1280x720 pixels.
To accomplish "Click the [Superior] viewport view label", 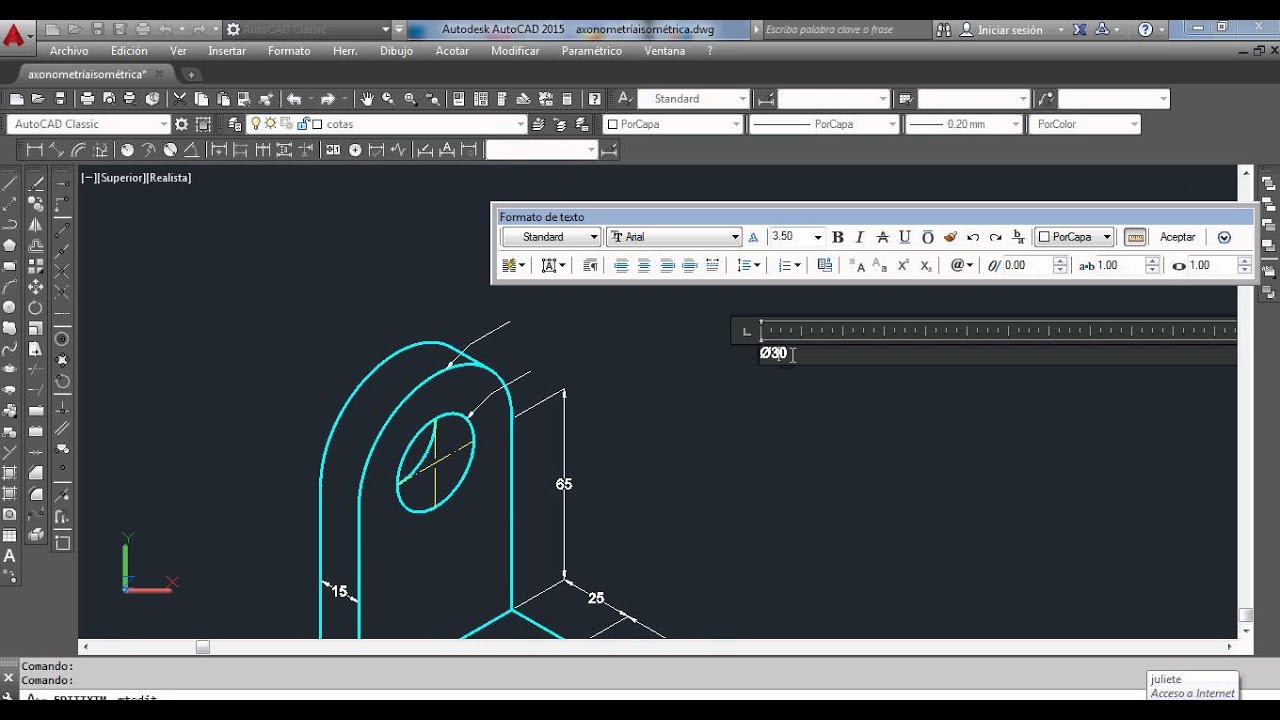I will click(122, 178).
